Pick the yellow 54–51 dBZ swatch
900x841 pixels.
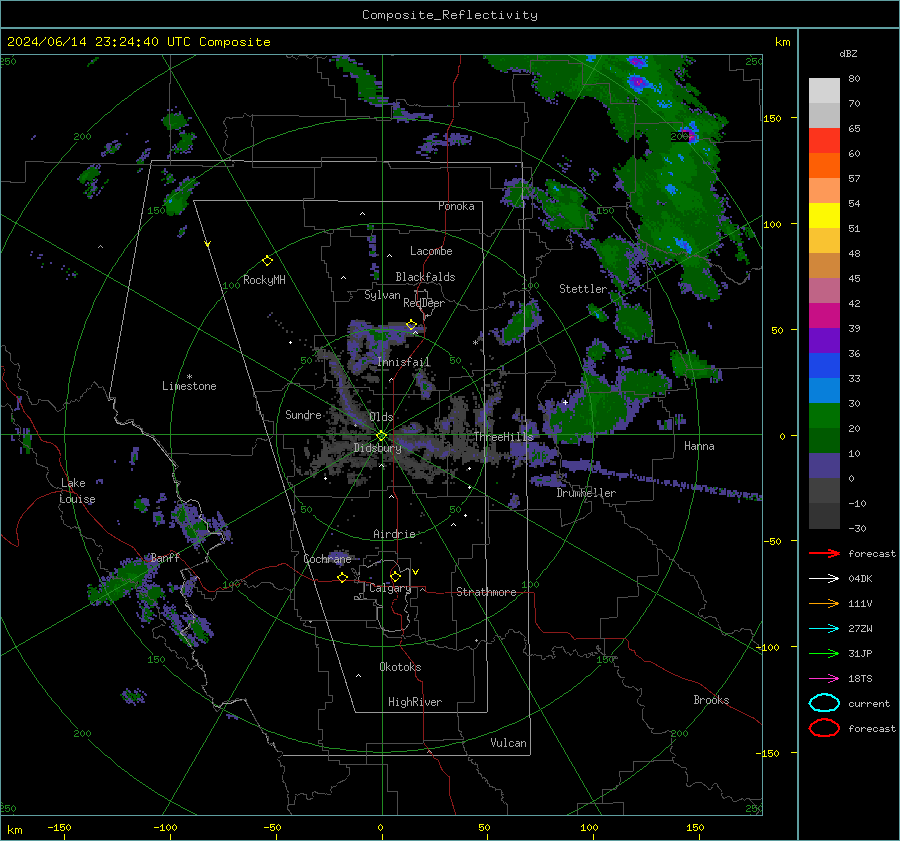[x=824, y=216]
